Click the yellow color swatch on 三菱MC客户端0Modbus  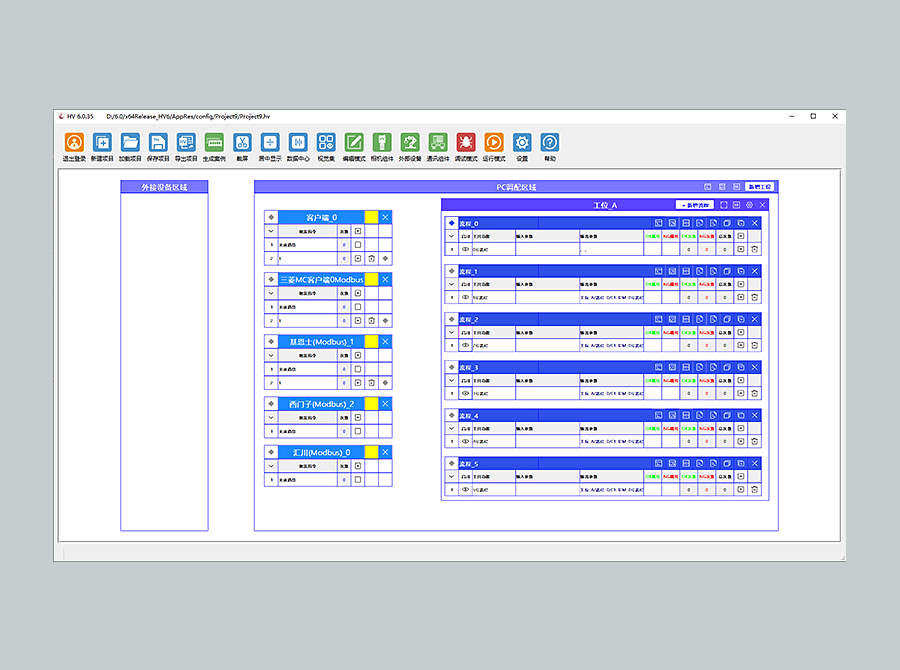(371, 279)
